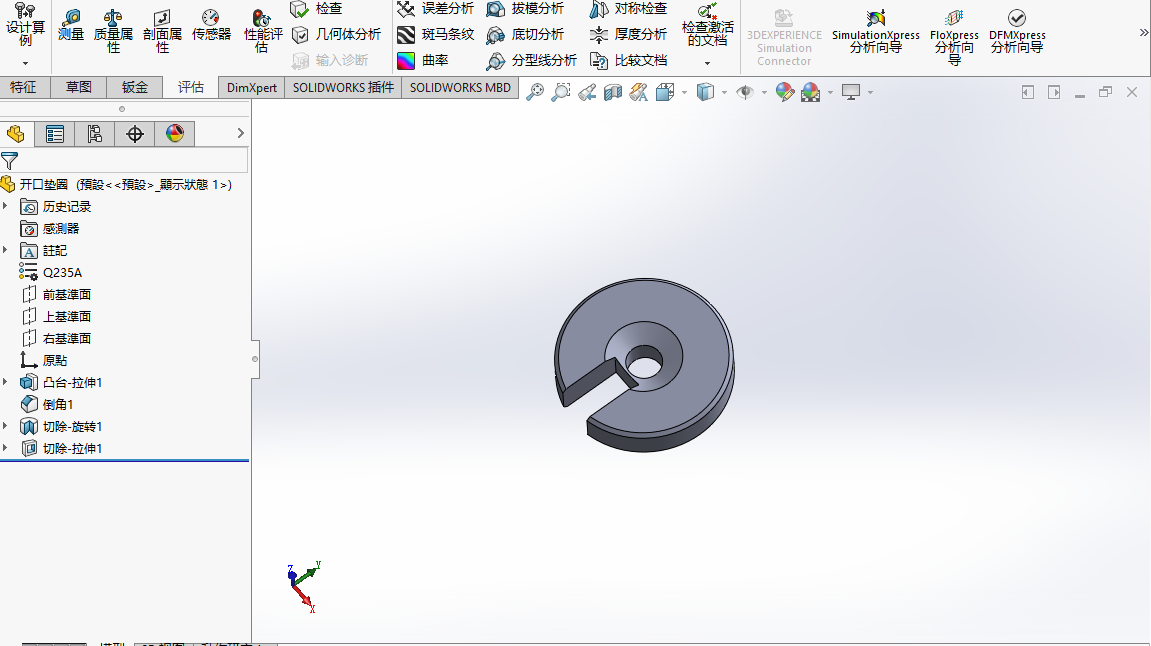Open Undercut Analysis (底切分析)
The height and width of the screenshot is (646, 1151).
coord(526,35)
